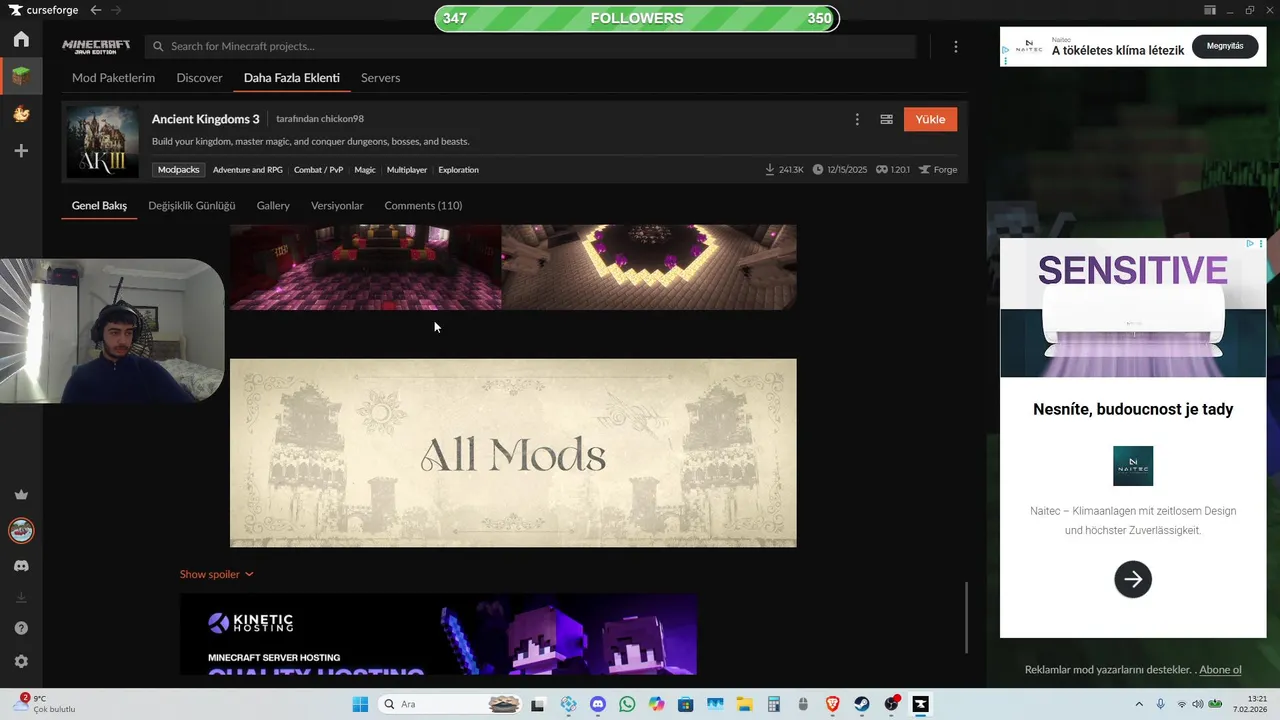1280x720 pixels.
Task: Navigate back with the arrow button
Action: [x=95, y=10]
